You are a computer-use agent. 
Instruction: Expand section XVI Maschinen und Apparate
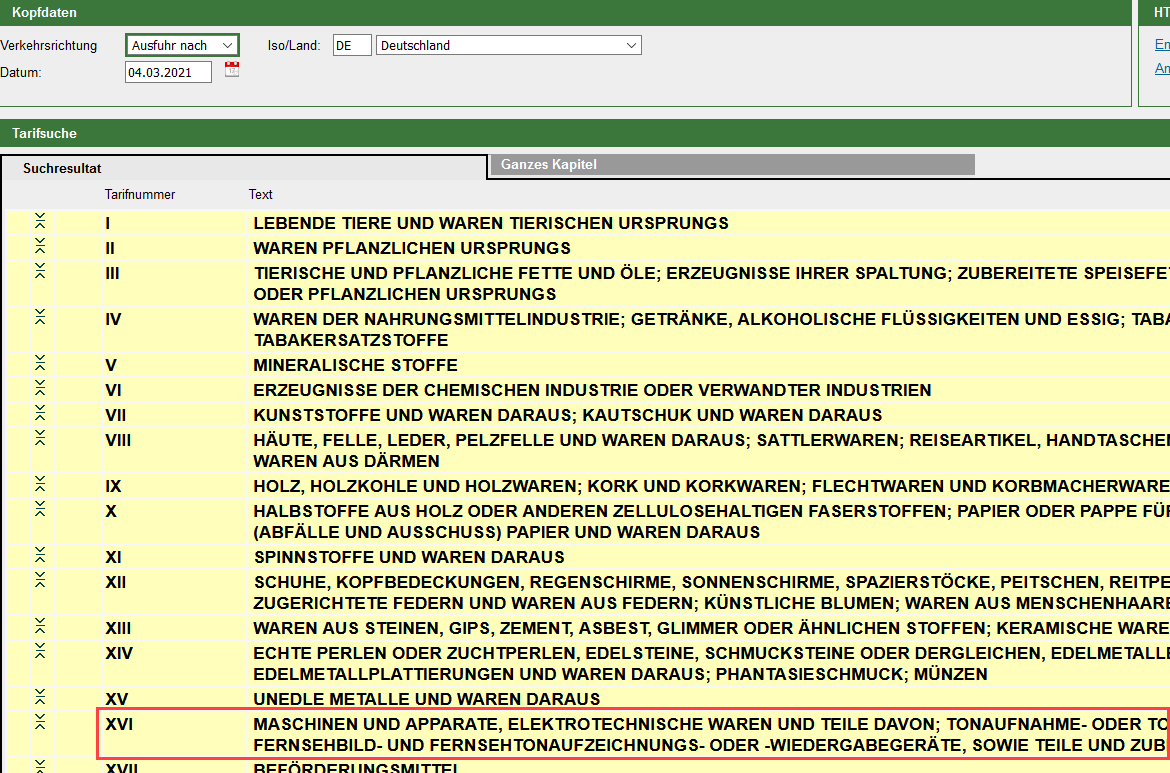pyautogui.click(x=40, y=722)
